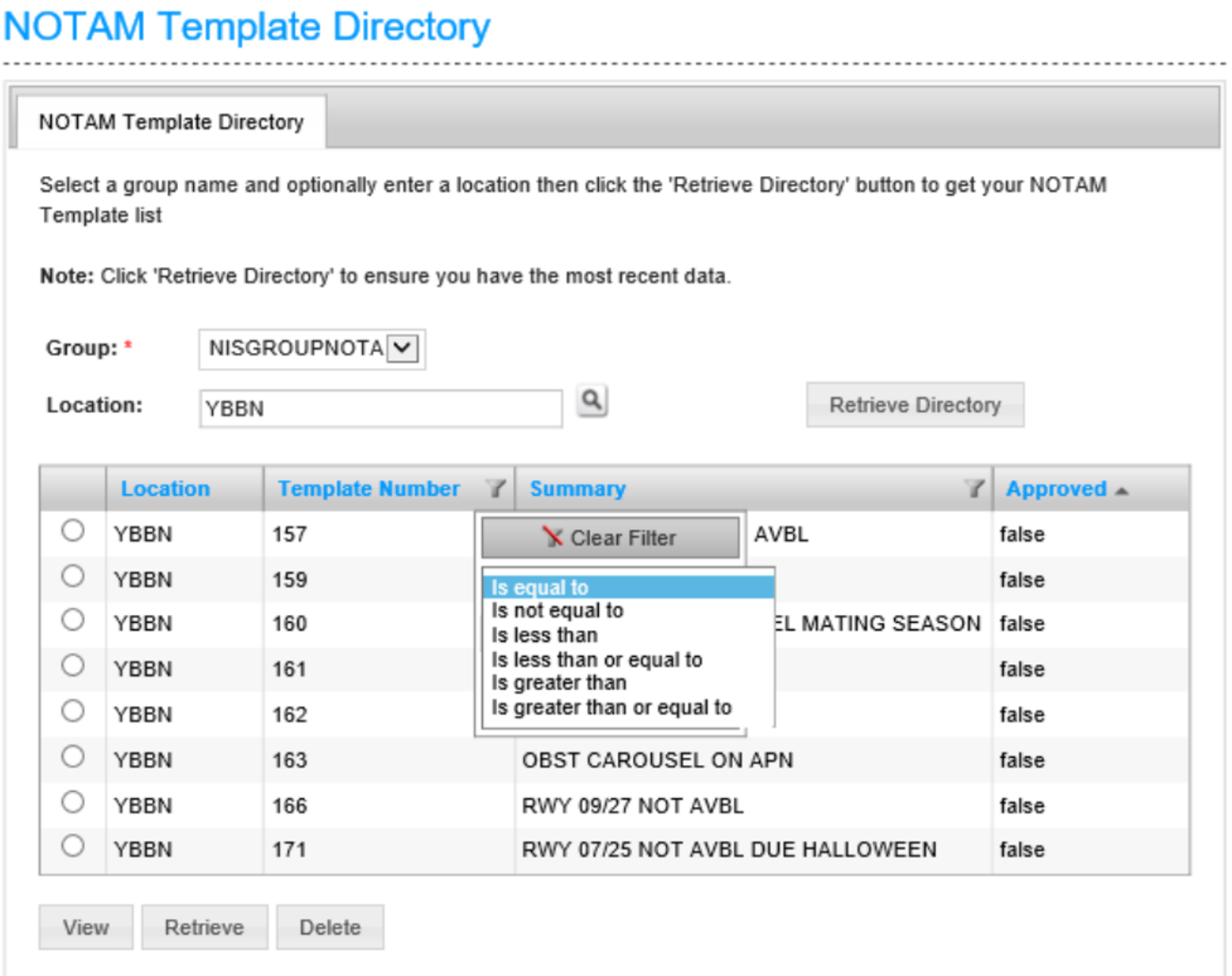Click the Approved column sort arrow
Viewport: 1232px width, 976px height.
(1122, 491)
